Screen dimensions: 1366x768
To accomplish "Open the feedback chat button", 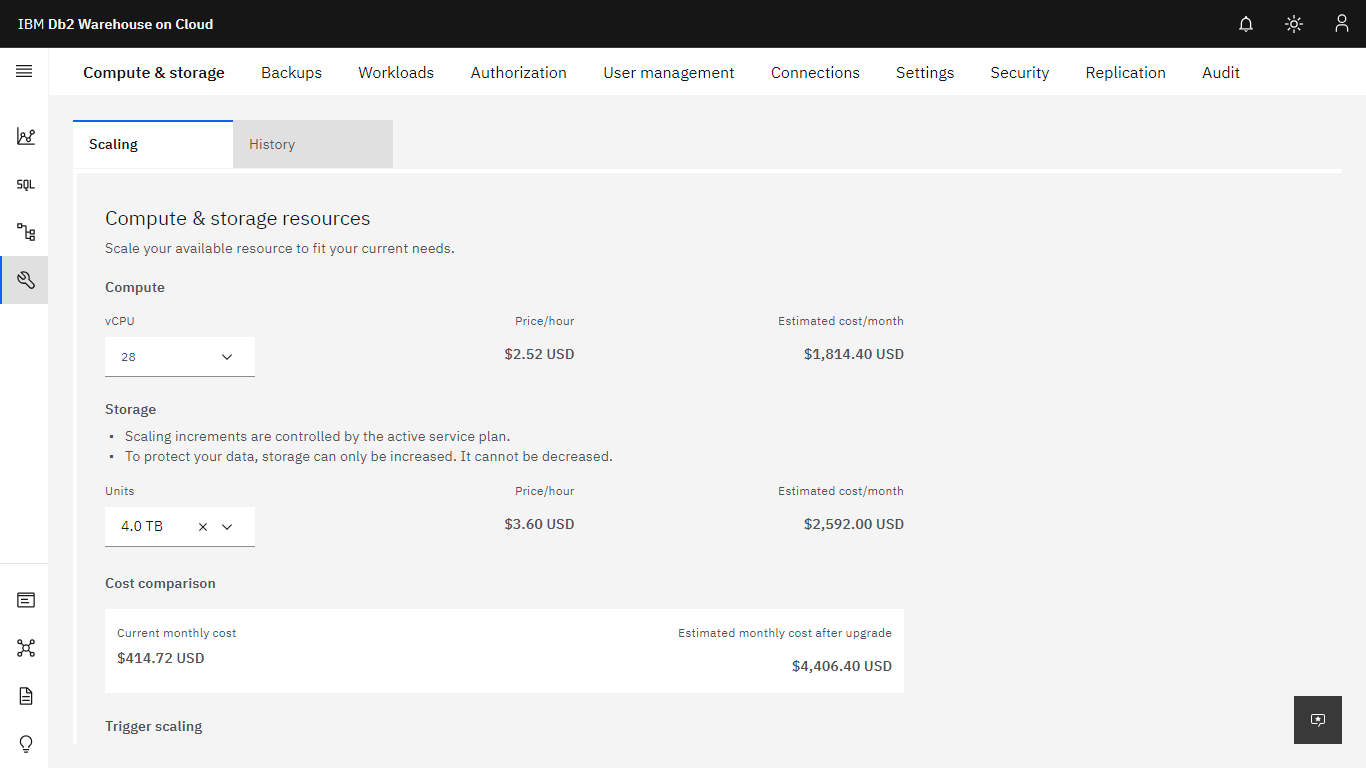I will point(1318,720).
